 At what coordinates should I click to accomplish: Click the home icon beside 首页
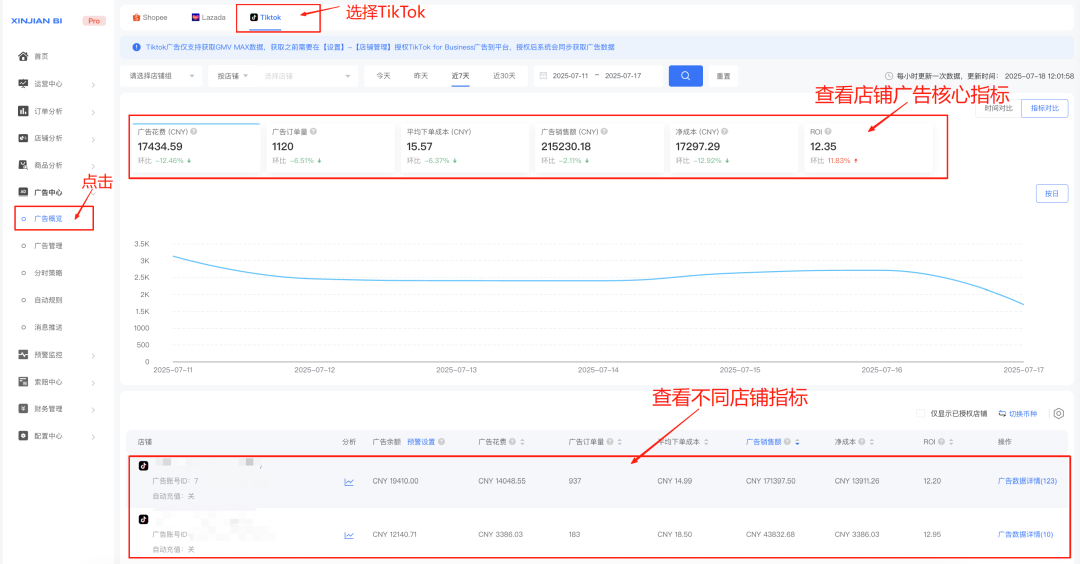pos(23,56)
